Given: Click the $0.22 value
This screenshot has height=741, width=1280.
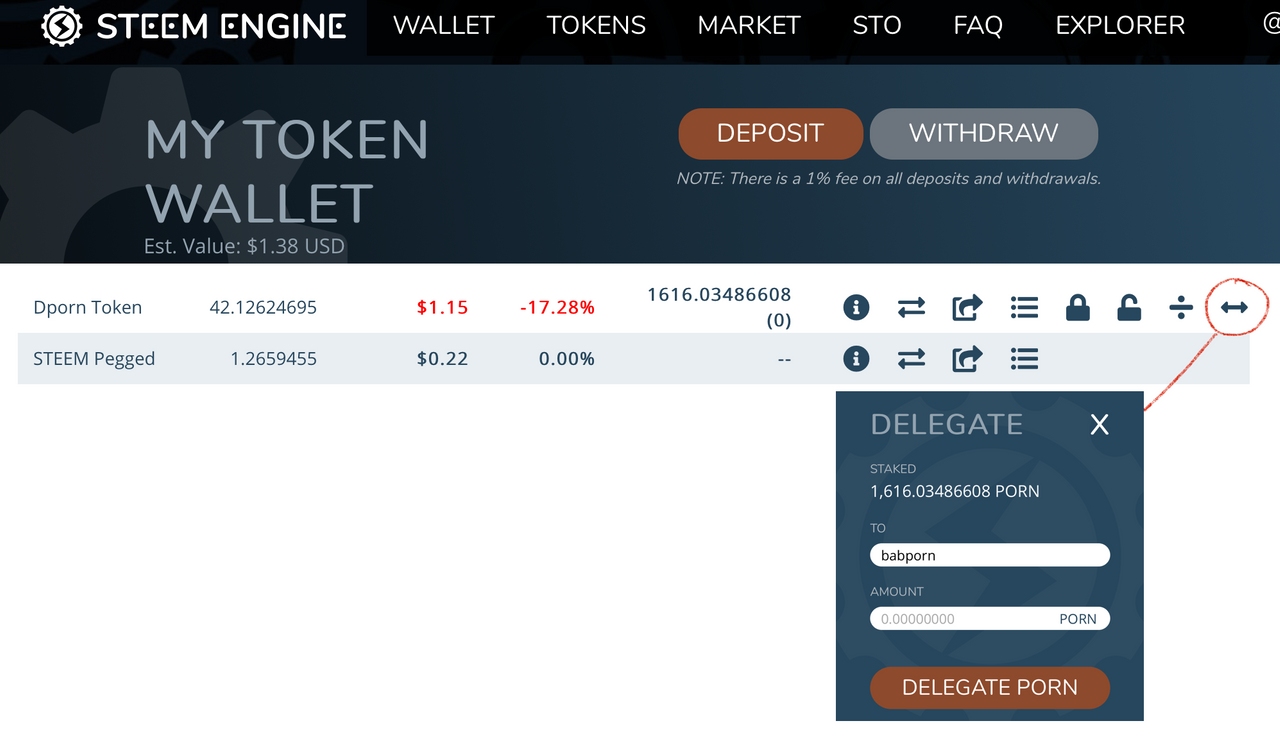Looking at the screenshot, I should tap(442, 359).
